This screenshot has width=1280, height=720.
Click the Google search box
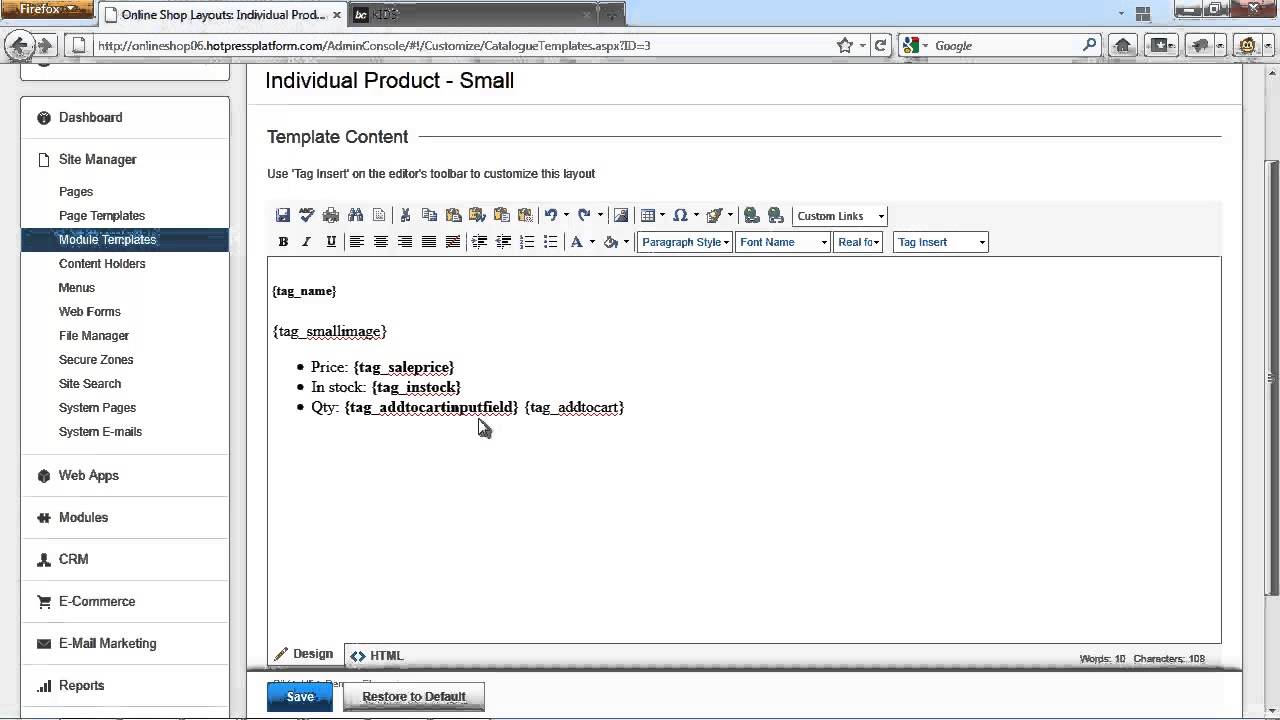[1000, 45]
